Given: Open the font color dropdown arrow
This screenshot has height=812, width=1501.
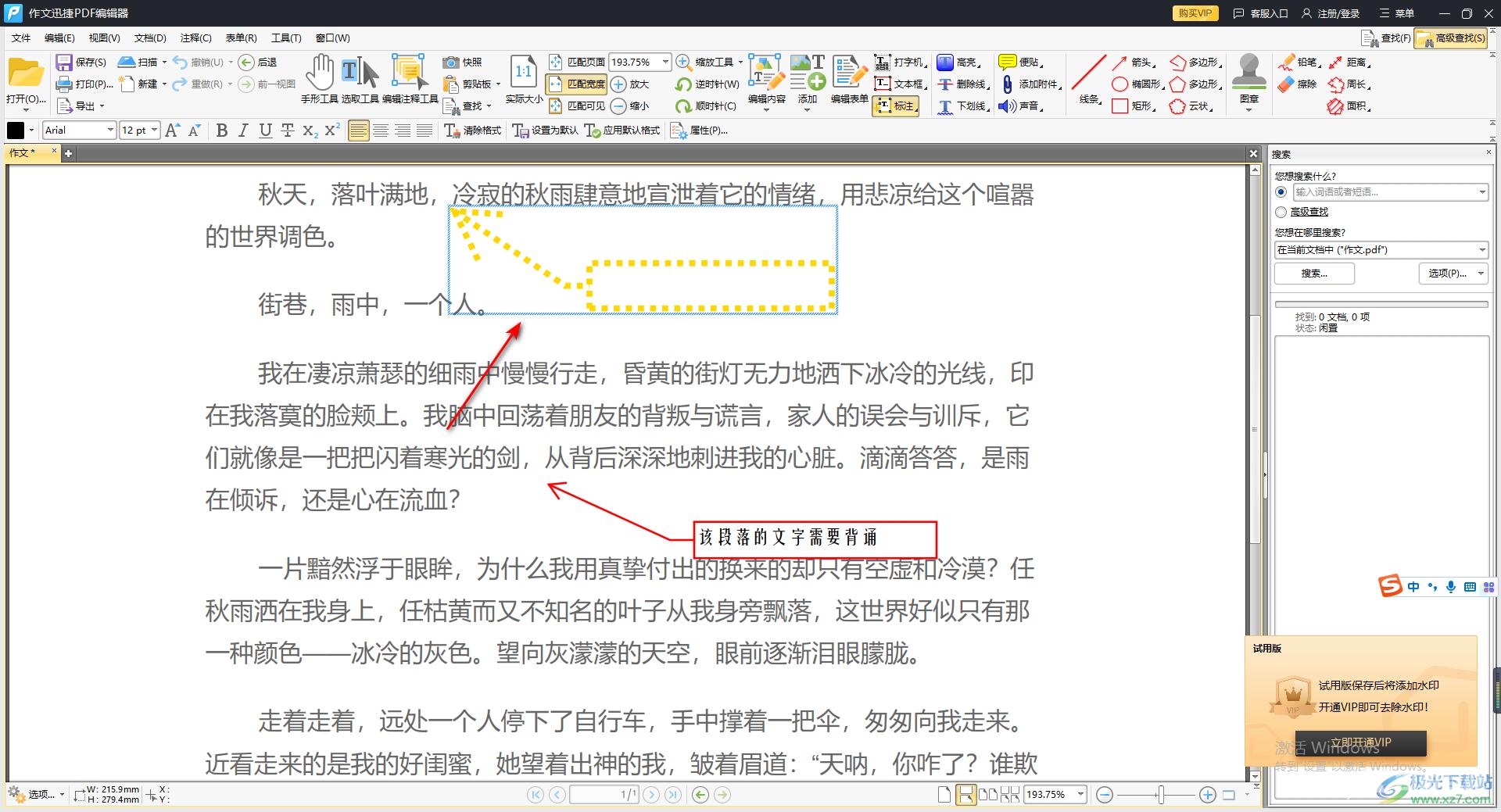Looking at the screenshot, I should (31, 131).
